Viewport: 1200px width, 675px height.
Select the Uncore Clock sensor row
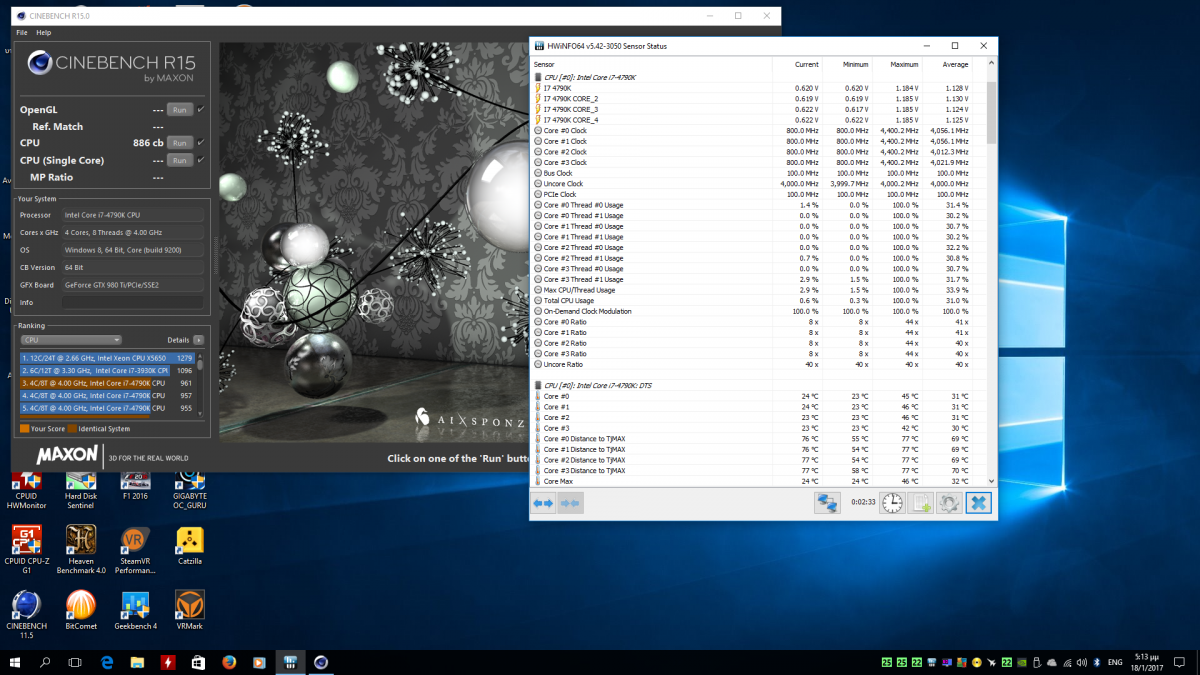pyautogui.click(x=759, y=184)
